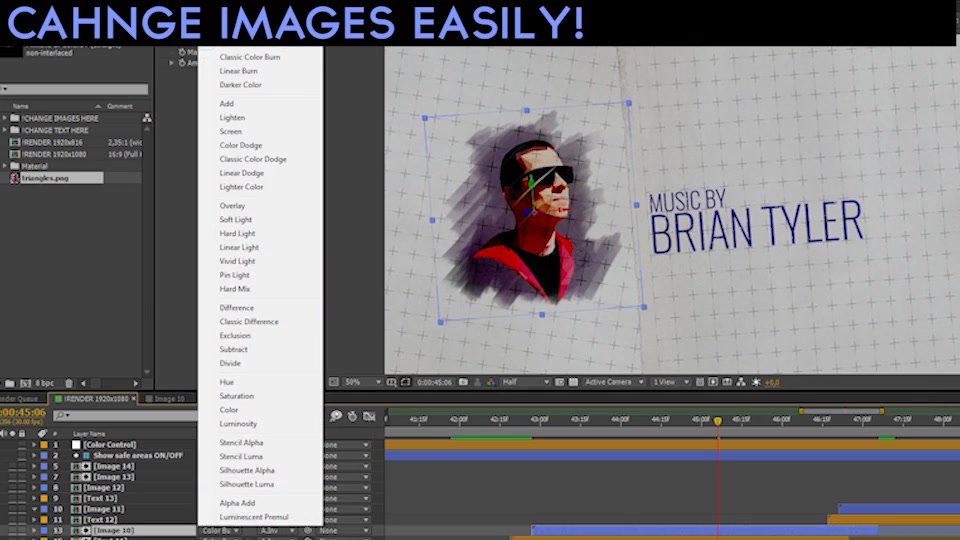Screen dimensions: 960x540
Task: Open the 50% magnification dropdown
Action: pyautogui.click(x=362, y=382)
